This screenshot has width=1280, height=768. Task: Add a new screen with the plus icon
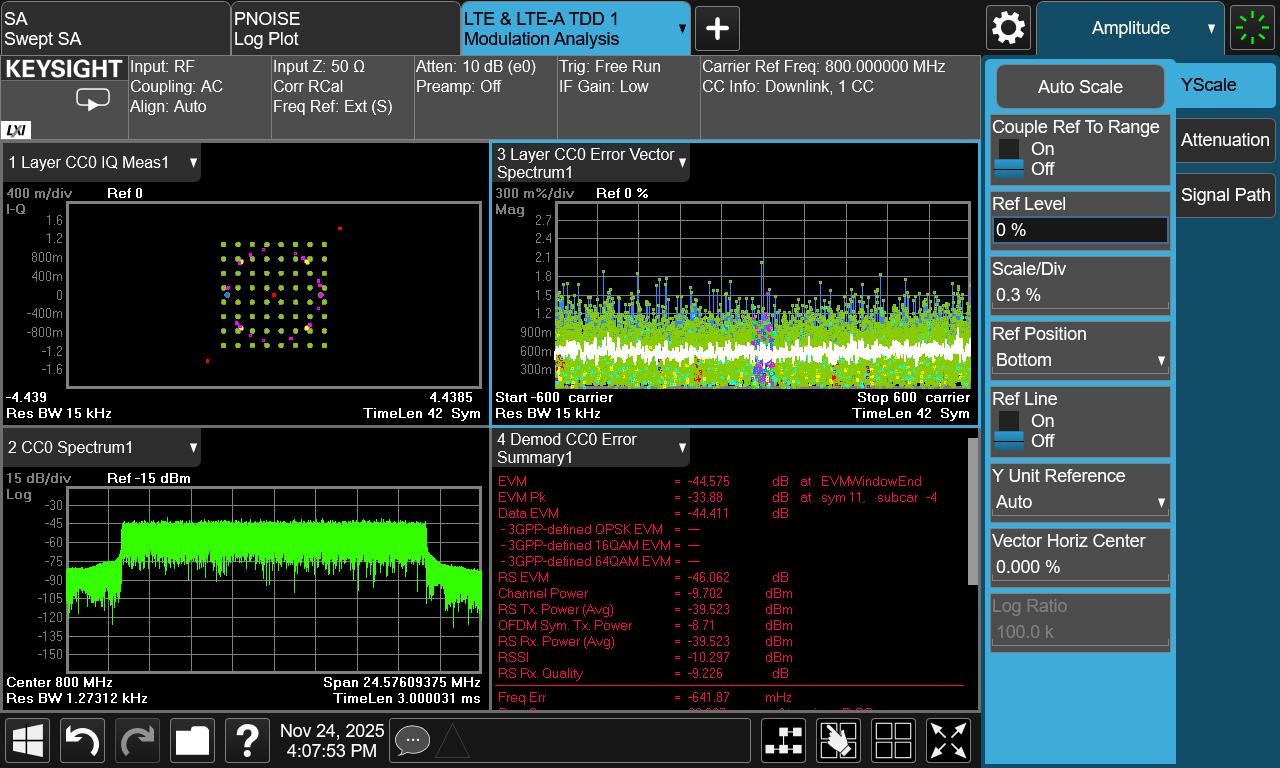pos(717,28)
